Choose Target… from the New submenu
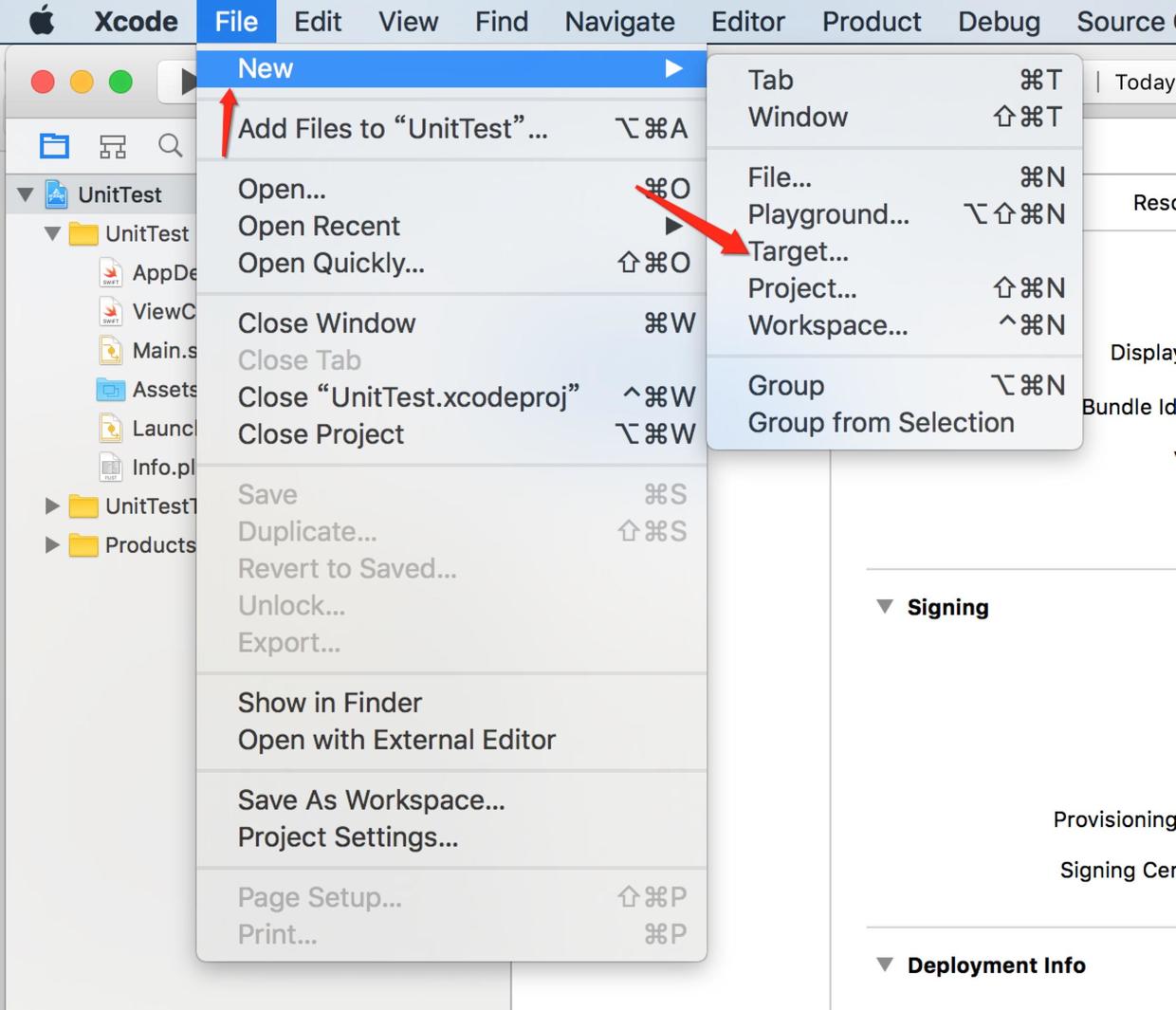Viewport: 1176px width, 1010px height. (x=799, y=251)
